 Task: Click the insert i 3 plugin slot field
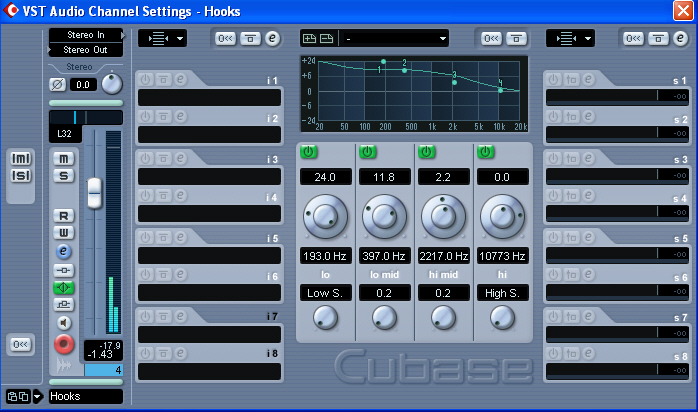coord(209,177)
